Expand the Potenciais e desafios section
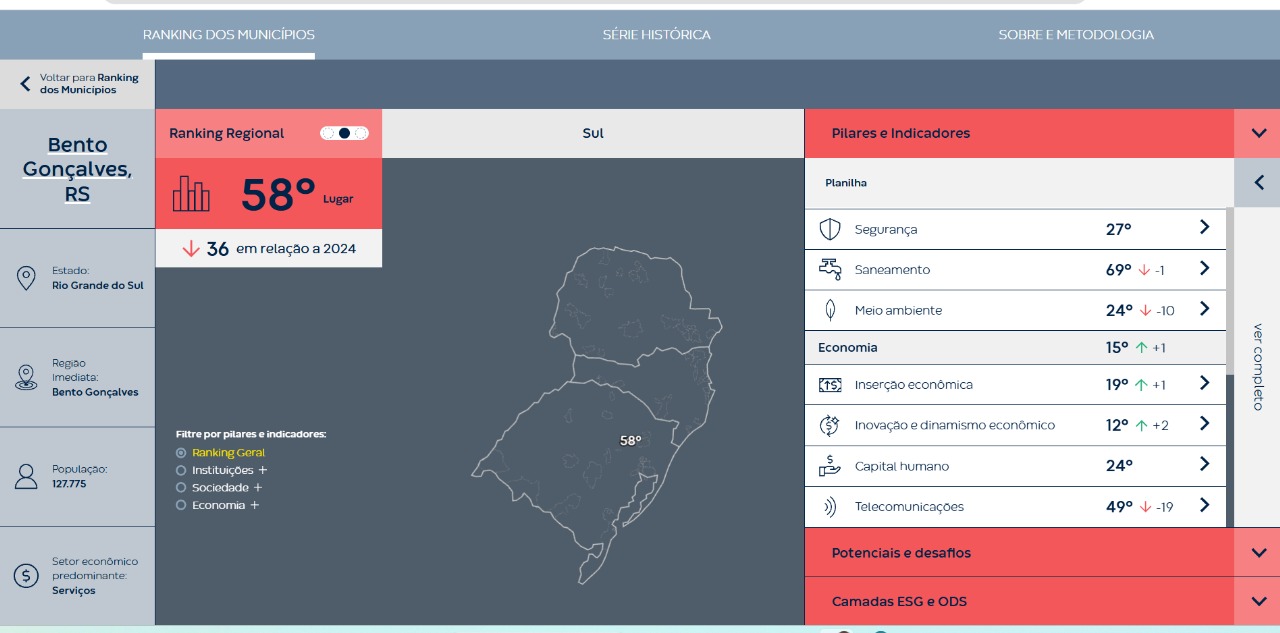1280x633 pixels. tap(1258, 553)
